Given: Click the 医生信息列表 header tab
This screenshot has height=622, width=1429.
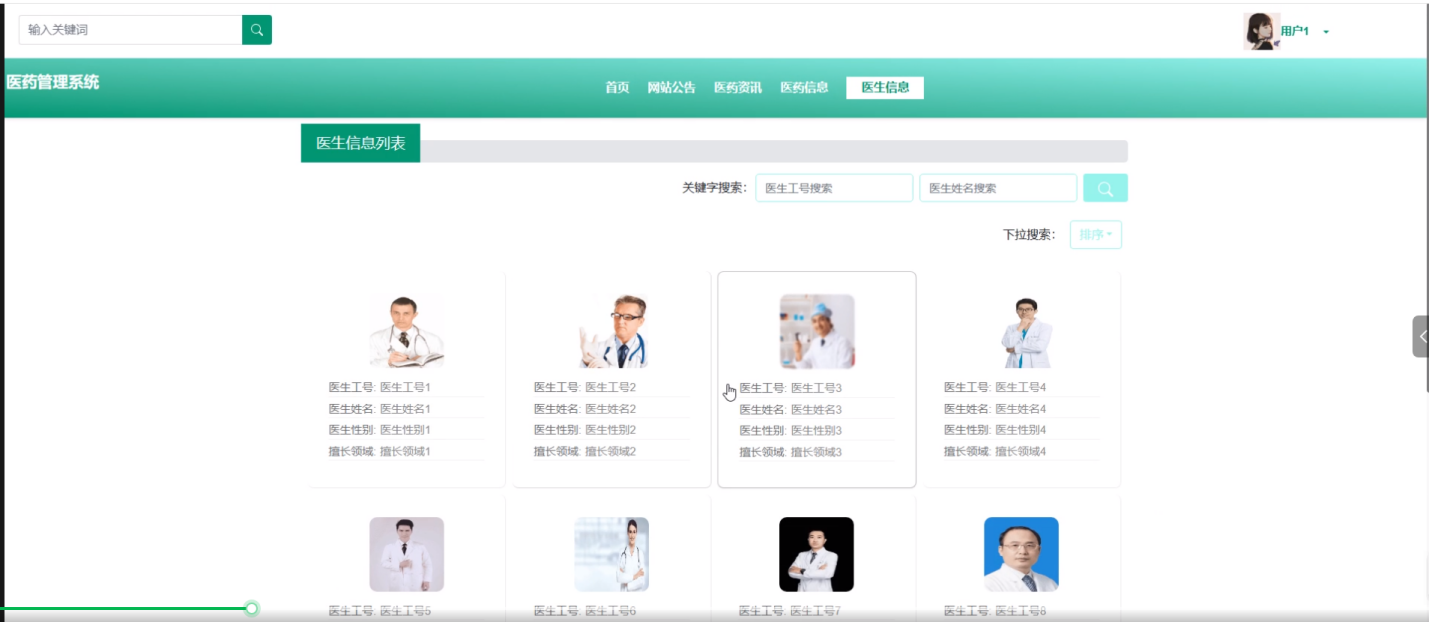Looking at the screenshot, I should 360,143.
